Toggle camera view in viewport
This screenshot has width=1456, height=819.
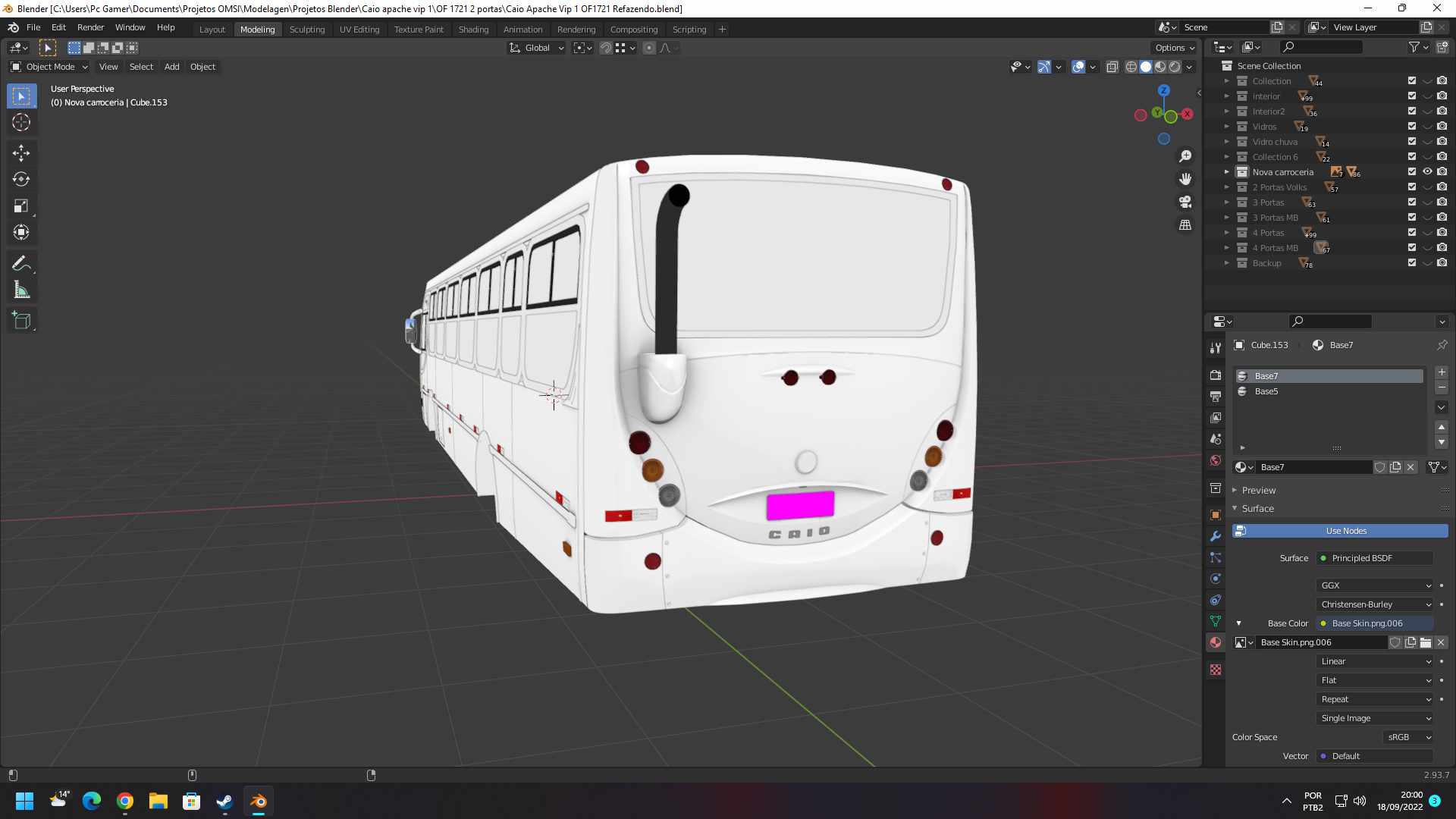coord(1185,202)
